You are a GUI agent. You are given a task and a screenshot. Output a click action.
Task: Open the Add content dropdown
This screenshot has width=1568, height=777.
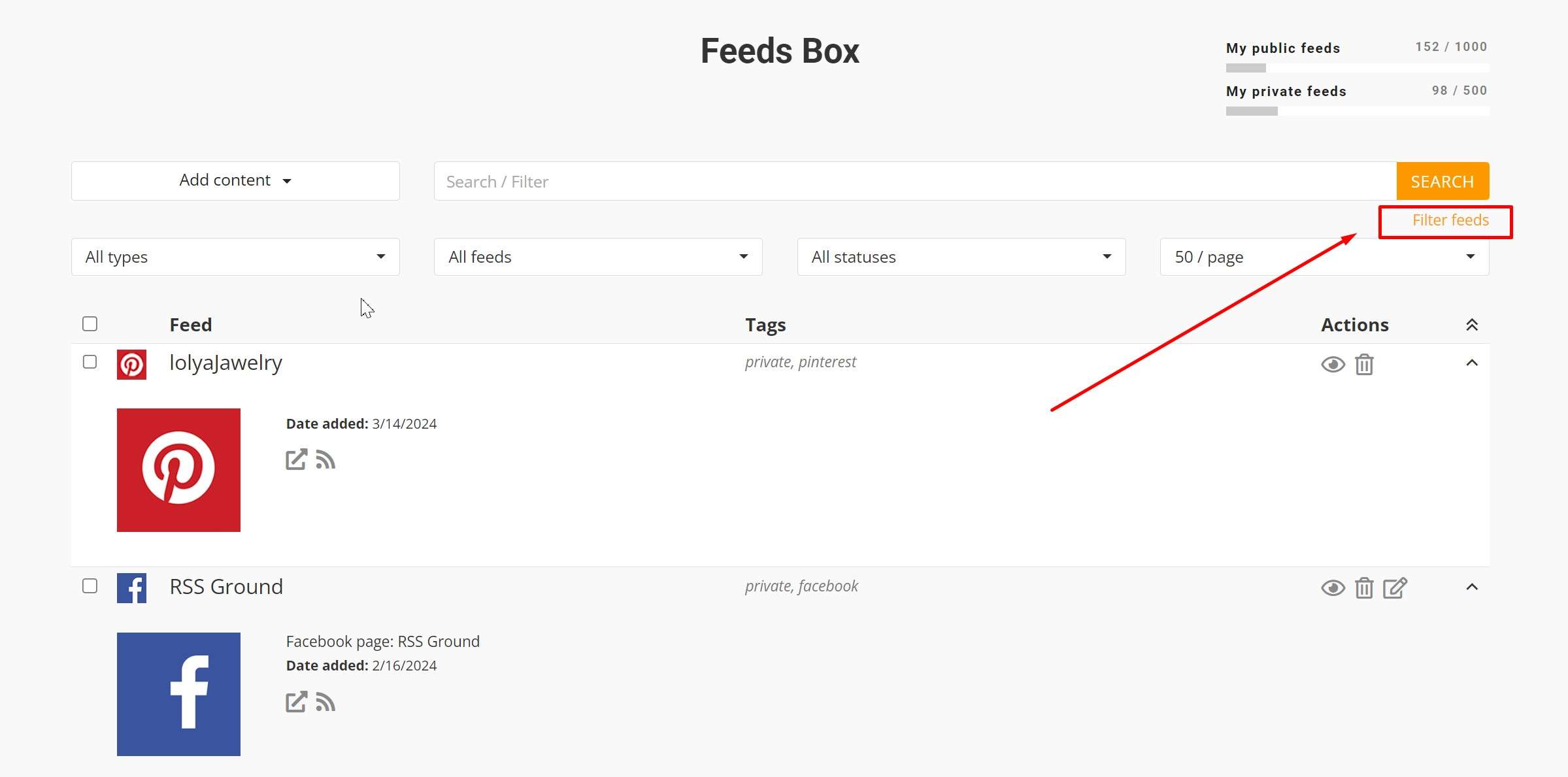[235, 181]
